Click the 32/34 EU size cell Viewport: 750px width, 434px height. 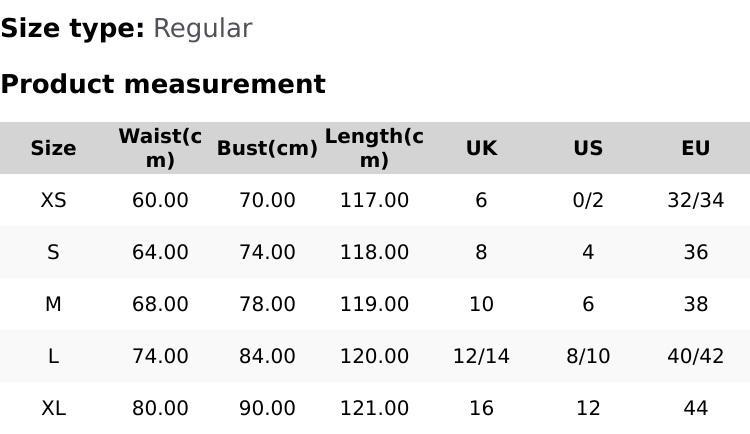coord(696,200)
